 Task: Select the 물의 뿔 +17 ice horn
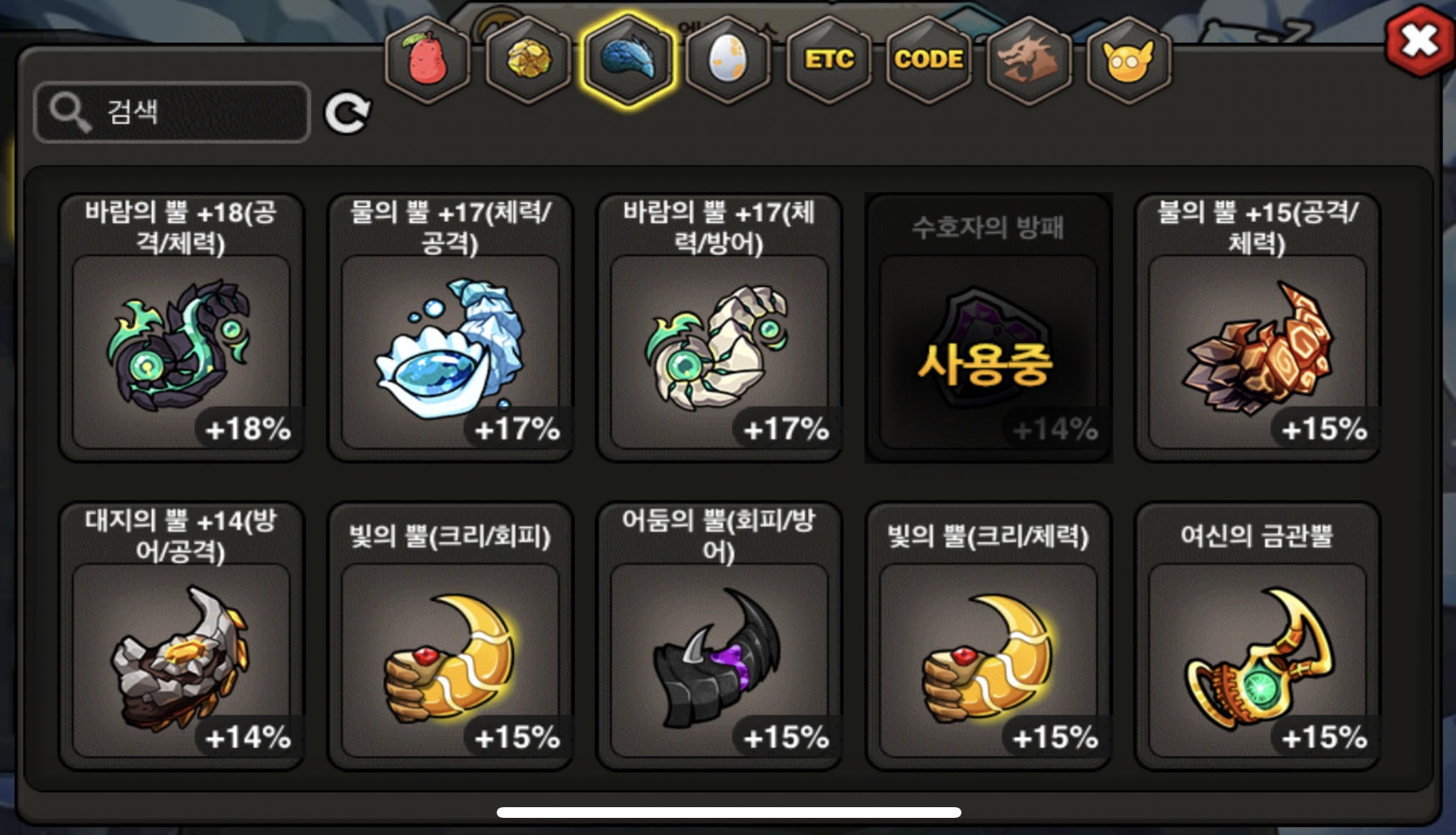click(450, 328)
